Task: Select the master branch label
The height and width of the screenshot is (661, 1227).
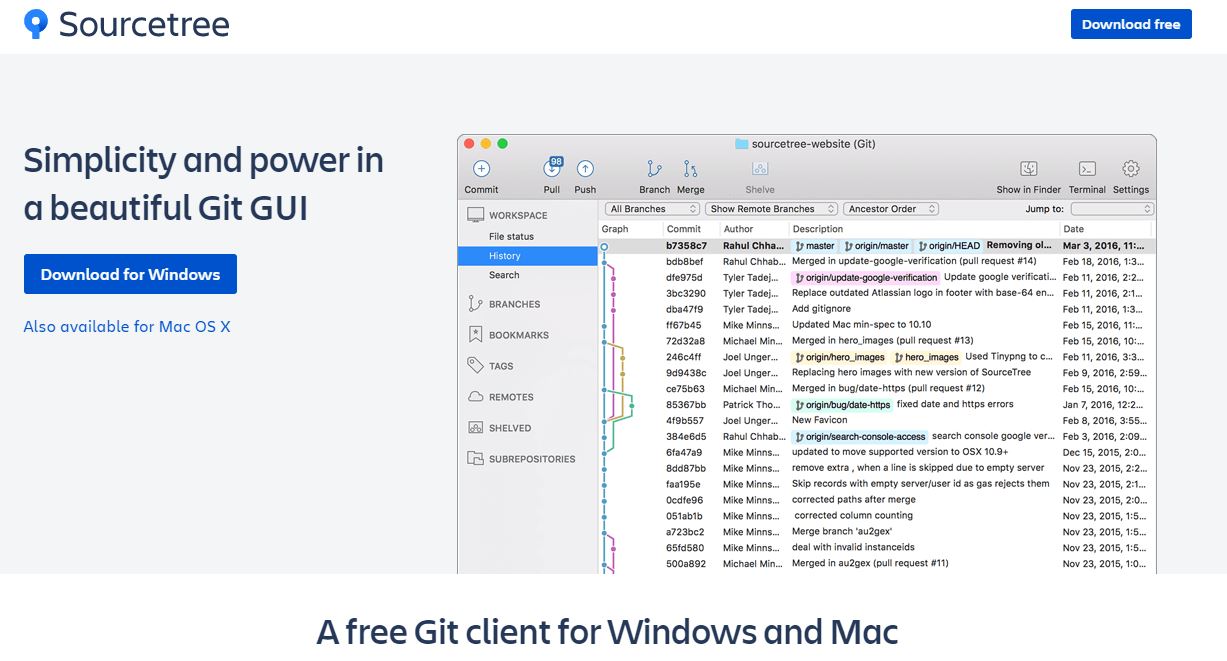Action: click(x=815, y=246)
